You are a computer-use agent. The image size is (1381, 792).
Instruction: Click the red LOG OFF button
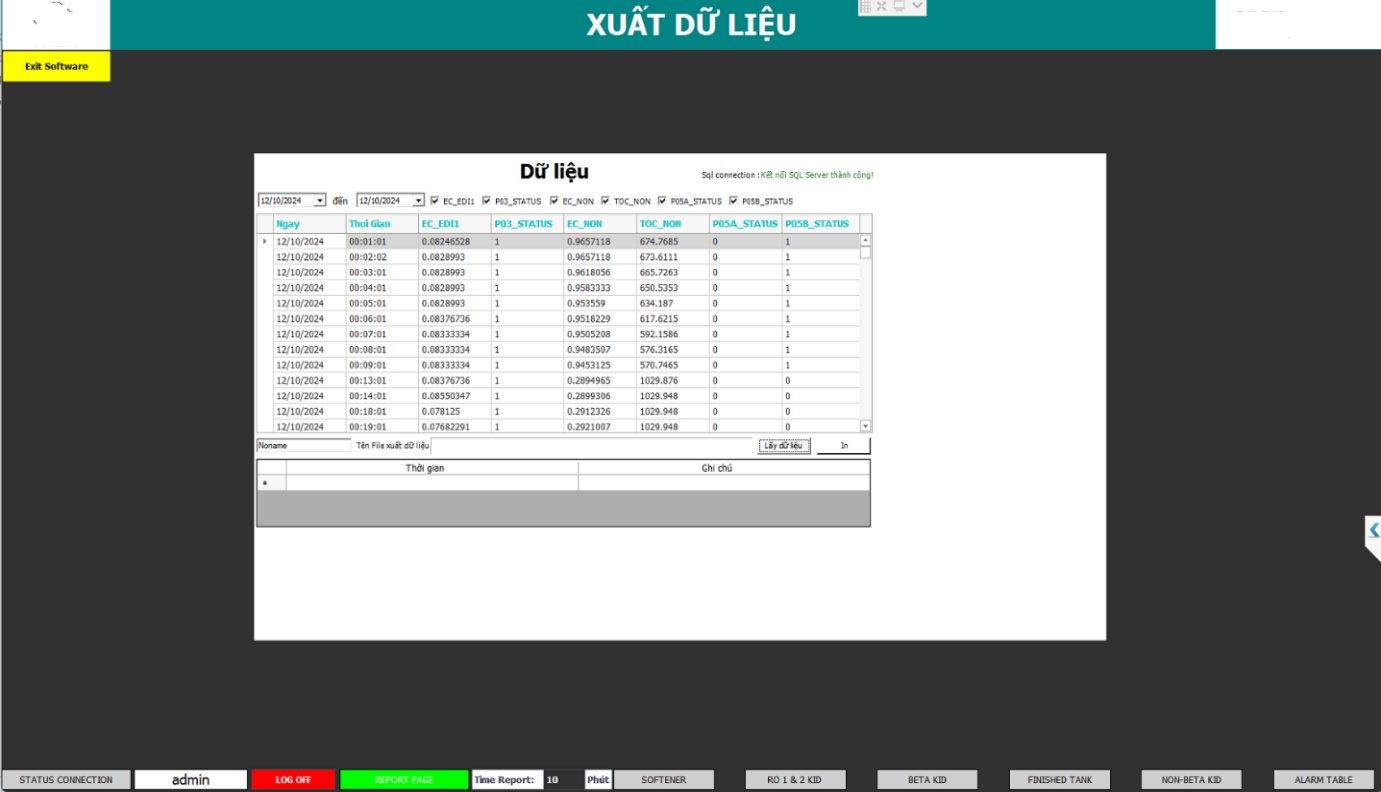tap(293, 780)
